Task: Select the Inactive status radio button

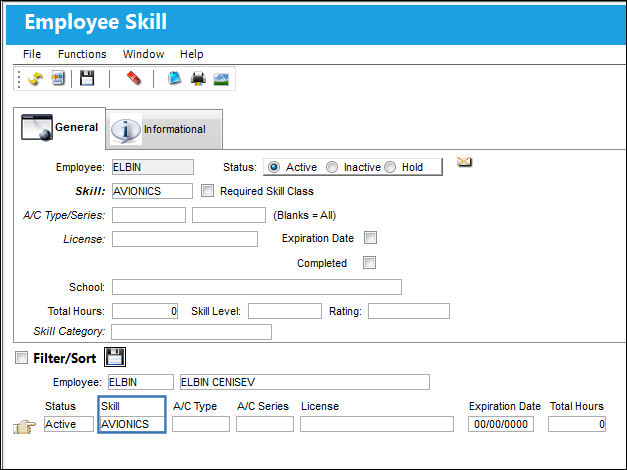Action: pyautogui.click(x=332, y=167)
